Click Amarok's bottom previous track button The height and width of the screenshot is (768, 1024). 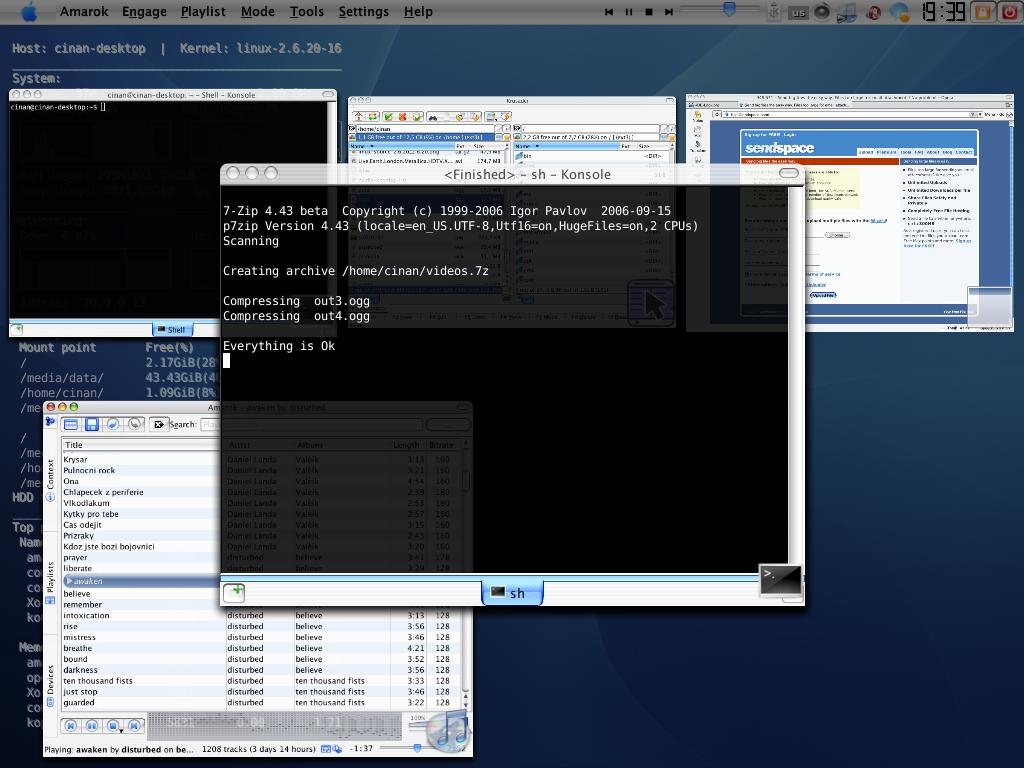(71, 726)
